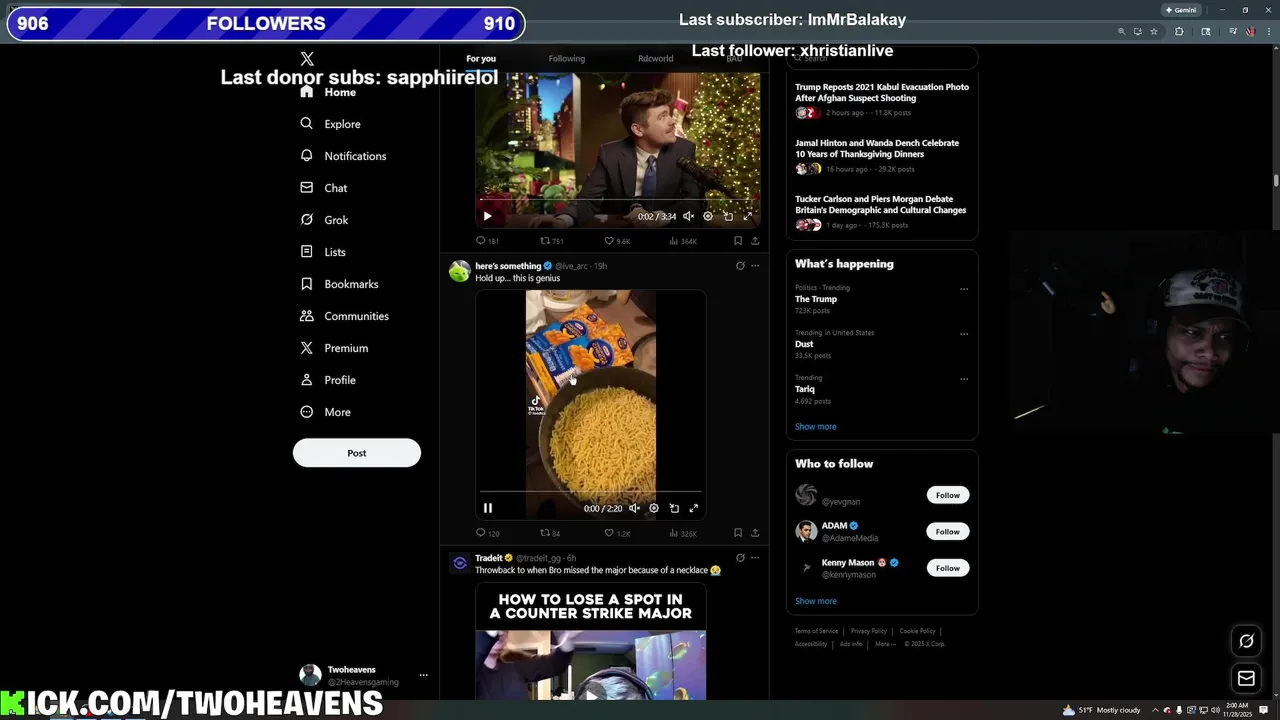Open Communities in the sidebar
Viewport: 1280px width, 720px height.
point(344,316)
